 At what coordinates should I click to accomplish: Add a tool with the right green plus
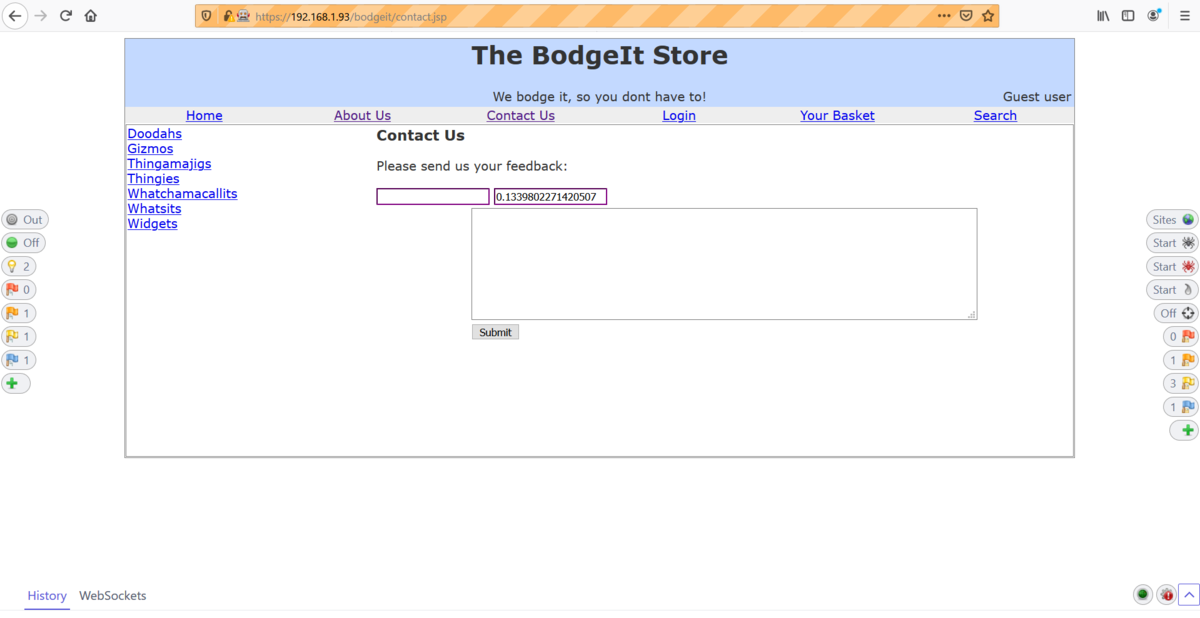(1185, 430)
